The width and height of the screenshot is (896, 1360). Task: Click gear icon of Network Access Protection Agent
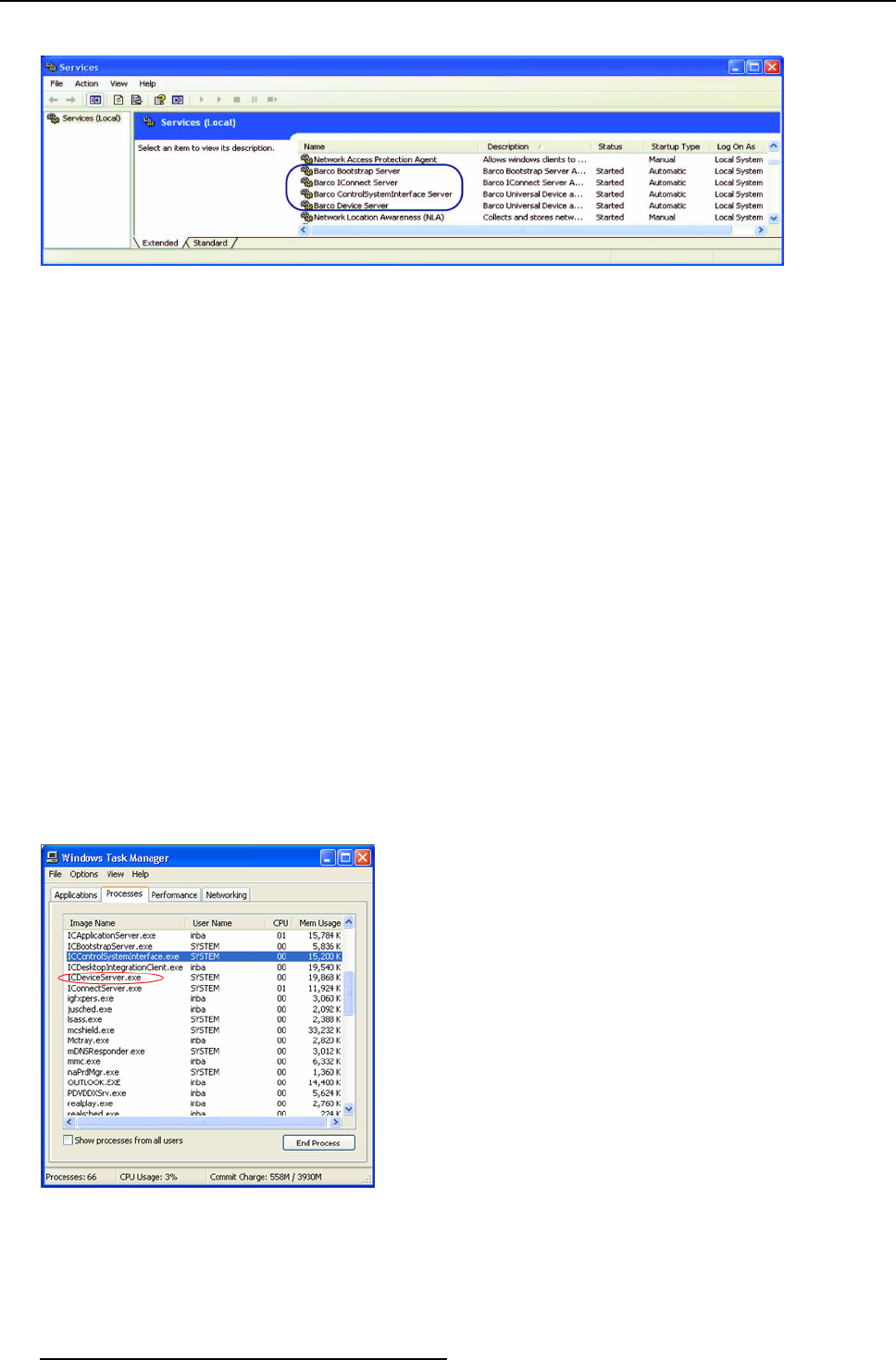click(x=306, y=159)
